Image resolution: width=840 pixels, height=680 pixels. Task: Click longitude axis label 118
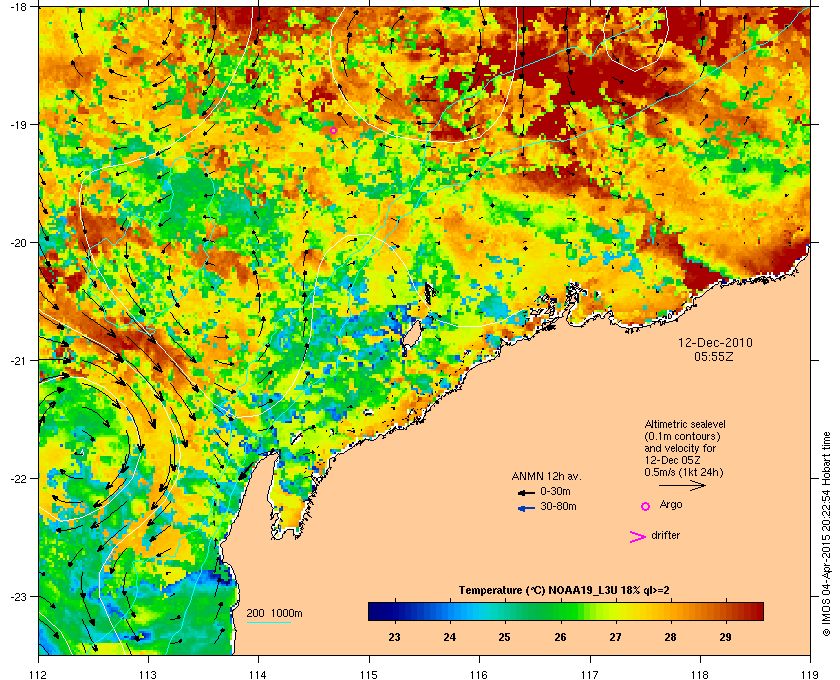700,674
